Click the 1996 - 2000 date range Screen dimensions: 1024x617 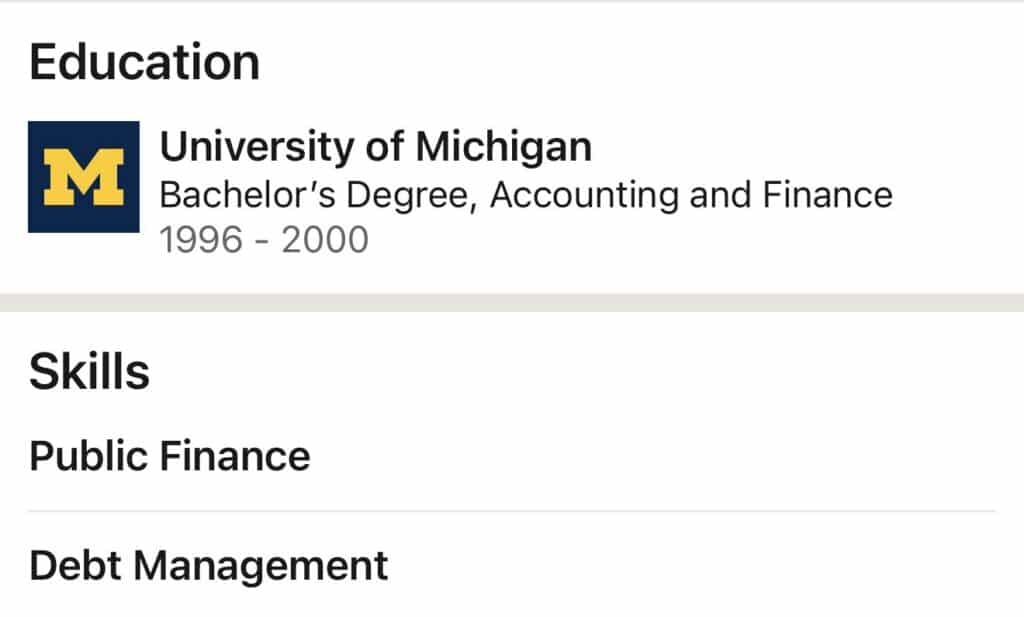pyautogui.click(x=264, y=240)
